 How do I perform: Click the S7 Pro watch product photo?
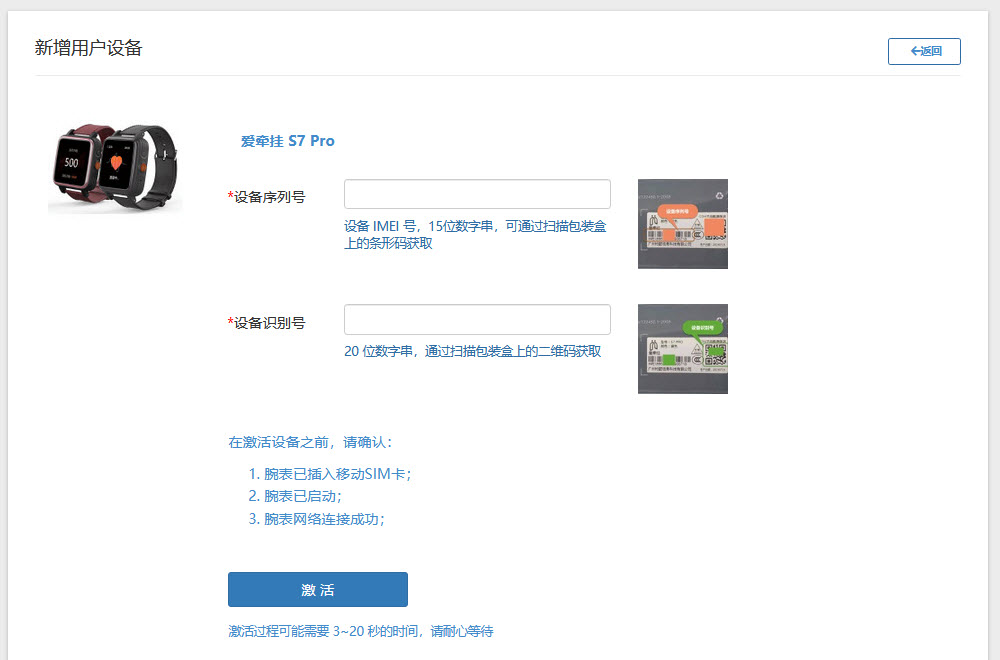click(x=114, y=166)
